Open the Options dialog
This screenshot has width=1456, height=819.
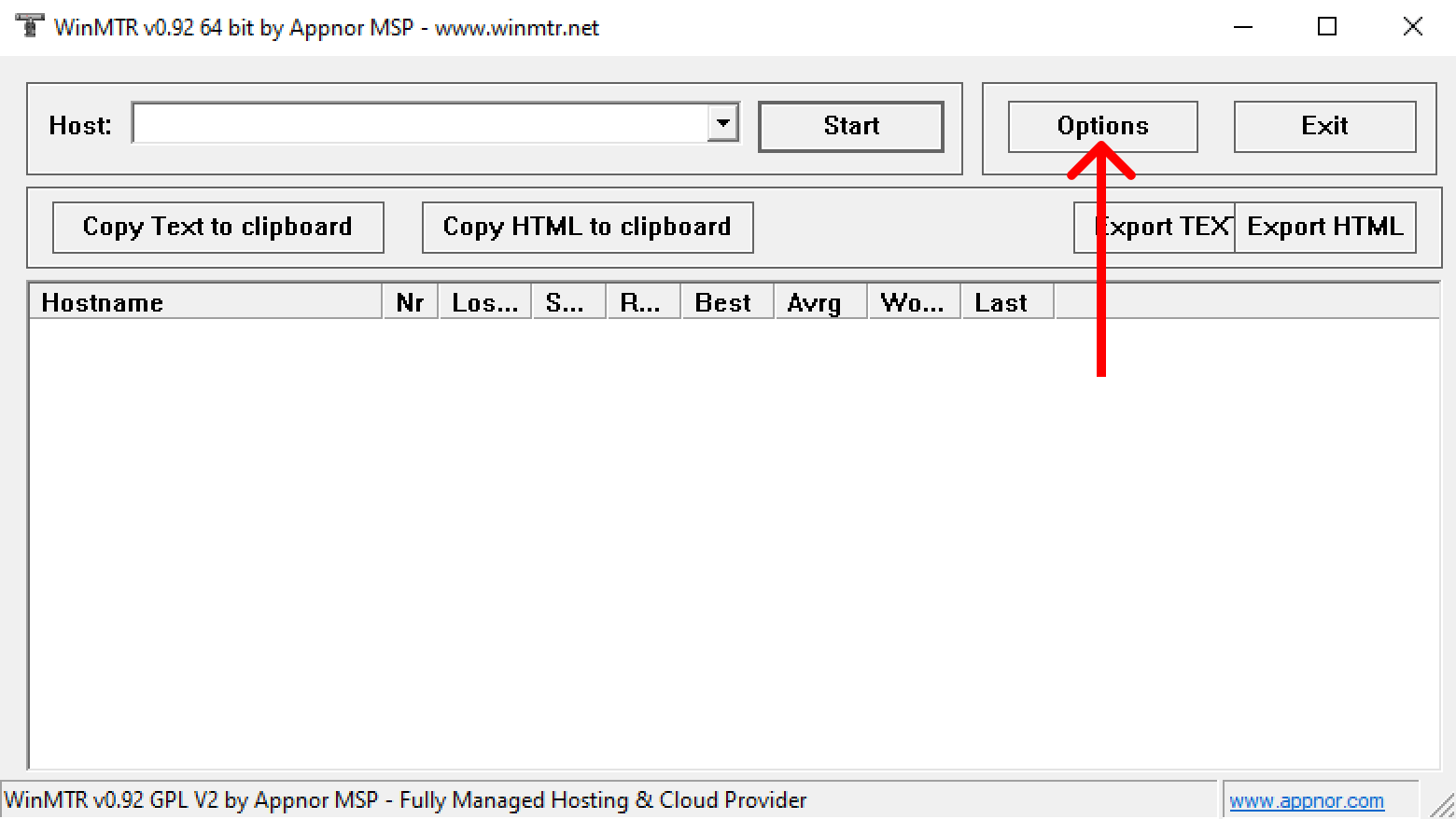point(1102,126)
